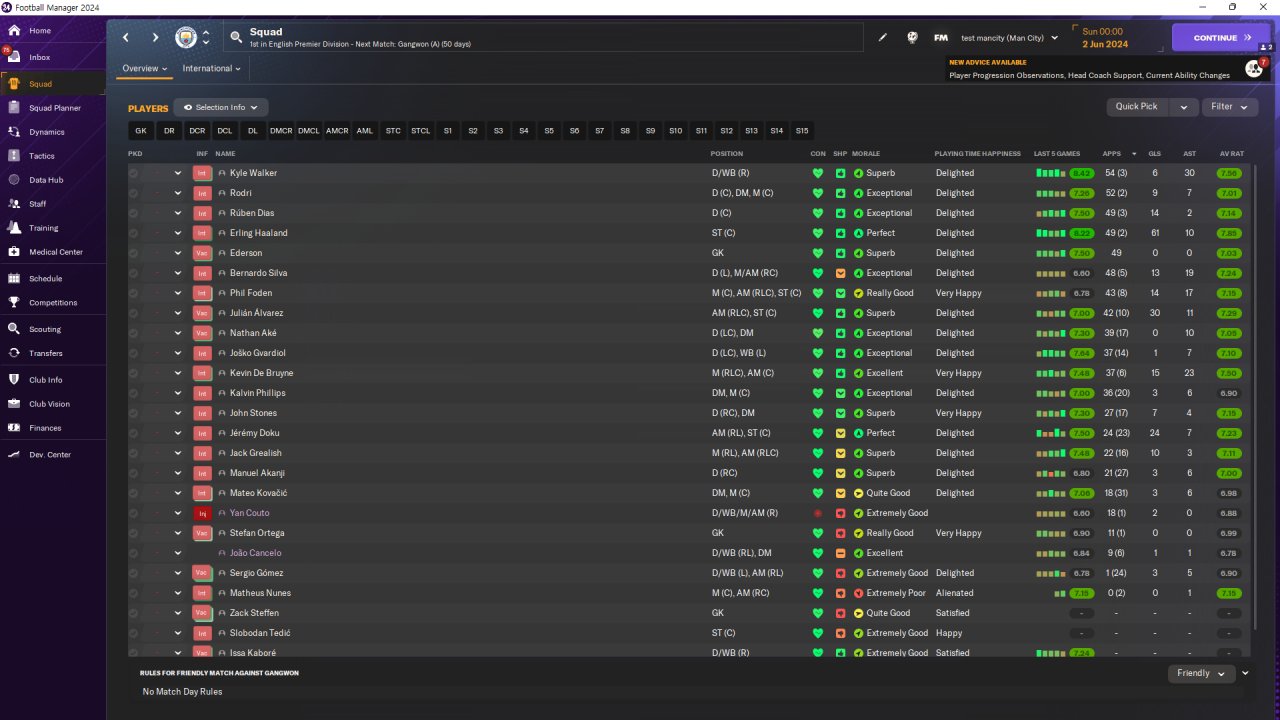This screenshot has width=1280, height=720.
Task: Open Erling Haaland's player profile
Action: 258,233
